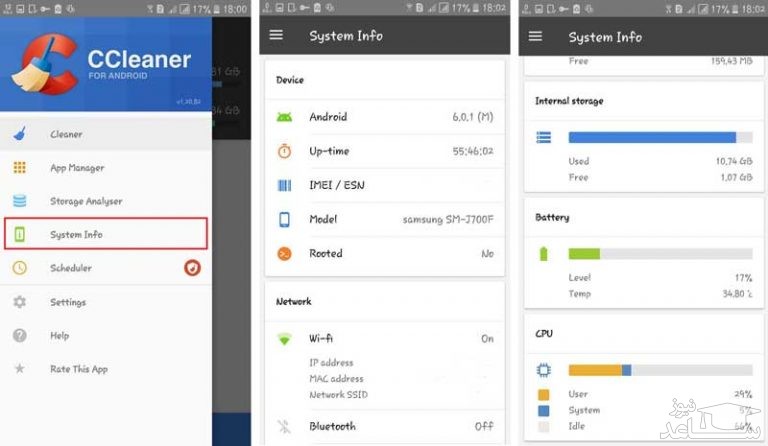Image resolution: width=768 pixels, height=446 pixels.
Task: Tap the Bluetooth row showing Off
Action: [385, 426]
